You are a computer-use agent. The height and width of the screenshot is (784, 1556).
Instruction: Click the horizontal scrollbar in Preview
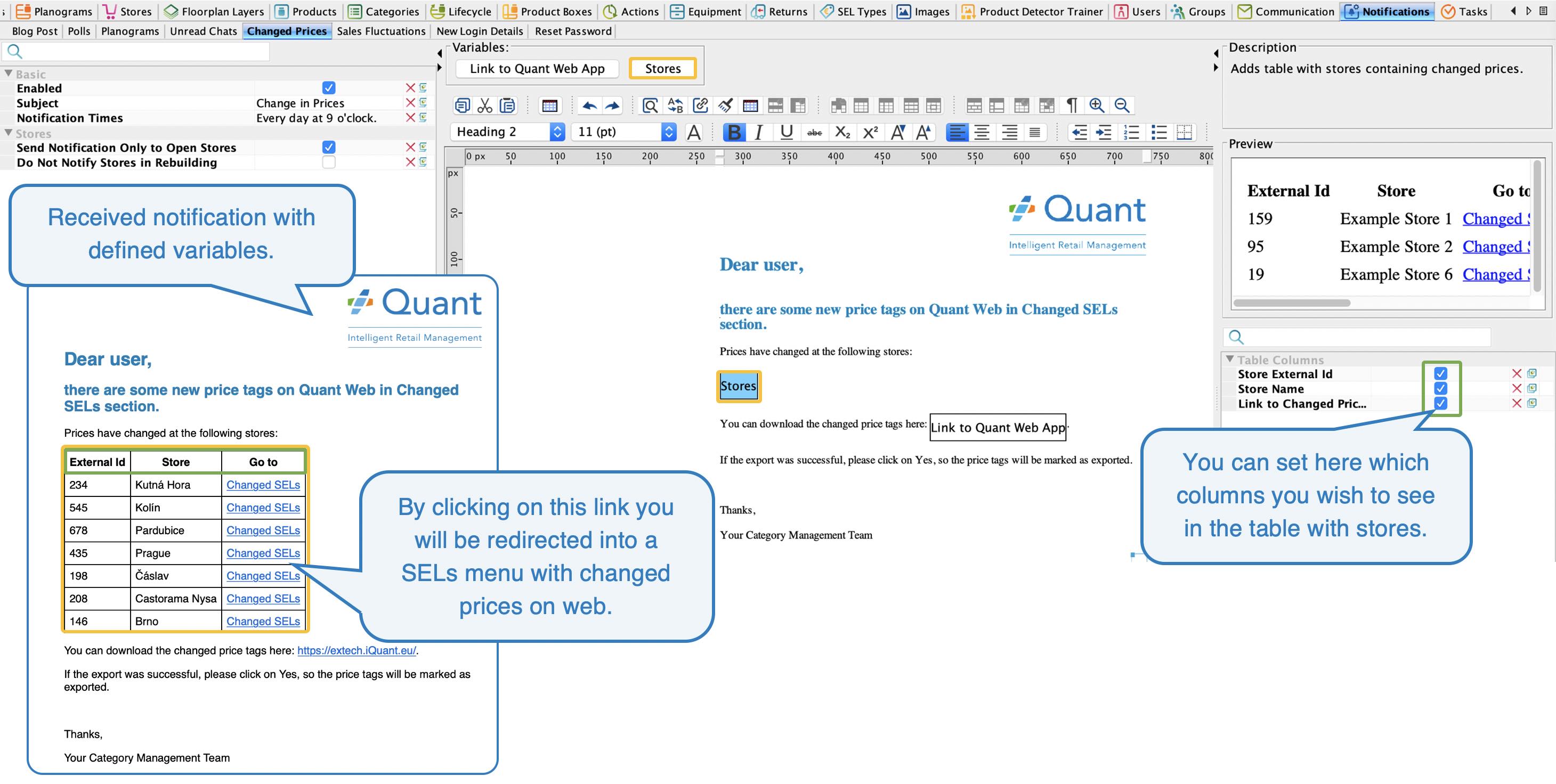pos(1292,303)
